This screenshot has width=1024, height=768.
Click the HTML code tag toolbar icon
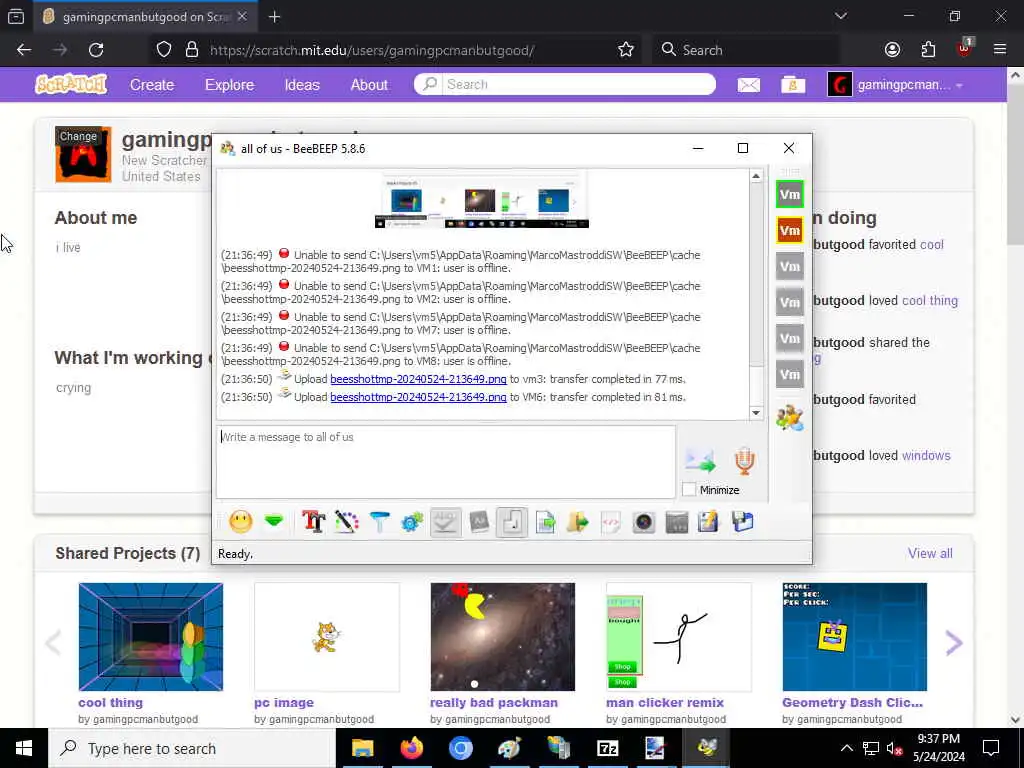(611, 522)
